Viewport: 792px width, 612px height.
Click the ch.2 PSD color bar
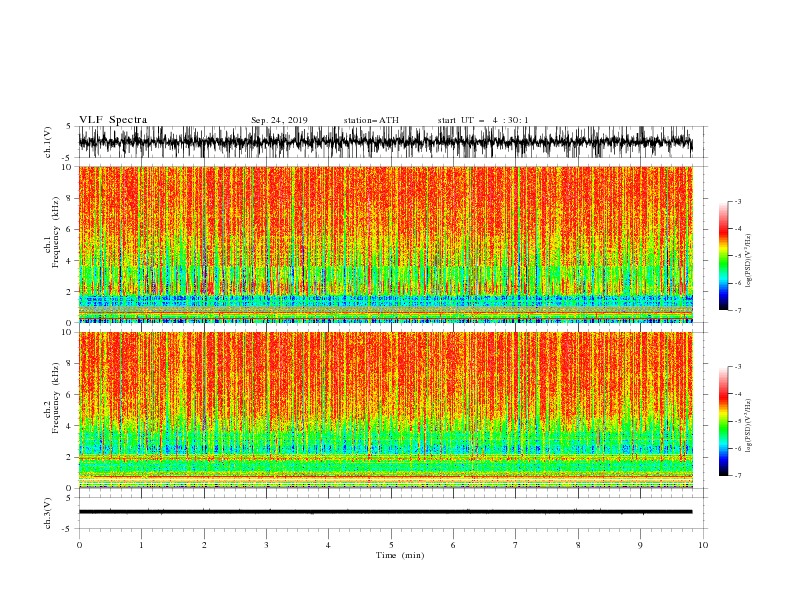coord(723,421)
